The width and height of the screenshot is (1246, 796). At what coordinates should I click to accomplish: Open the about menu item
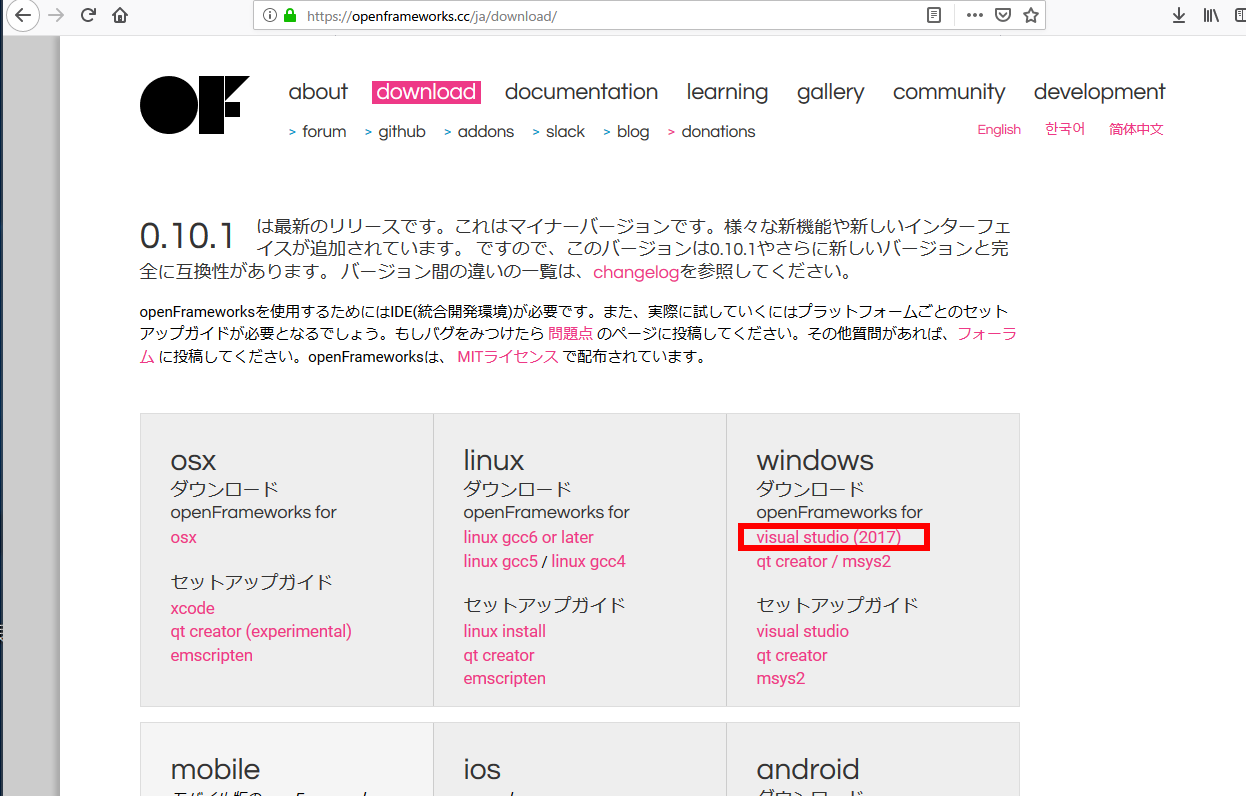[318, 92]
